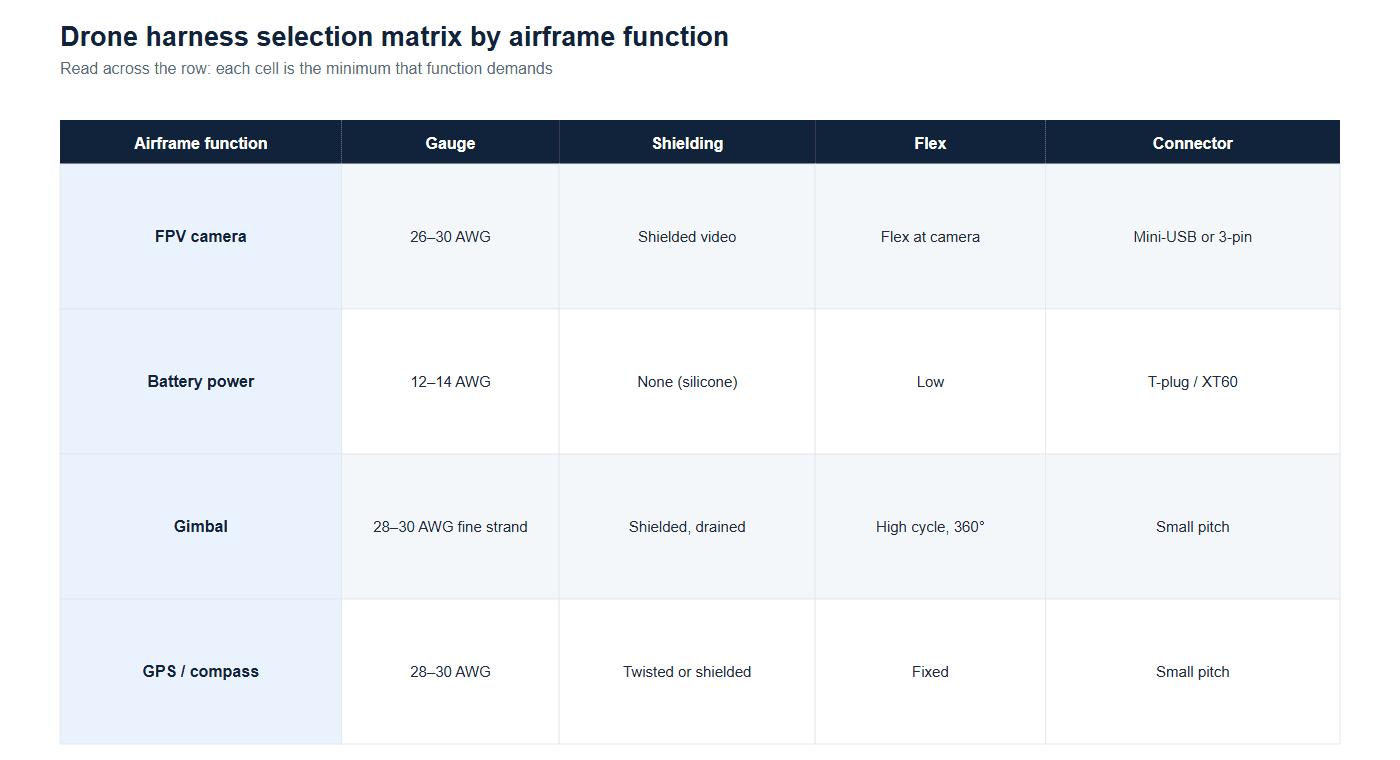Click the 'None (silicone)' shielding cell
Viewport: 1400px width, 760px height.
point(687,382)
